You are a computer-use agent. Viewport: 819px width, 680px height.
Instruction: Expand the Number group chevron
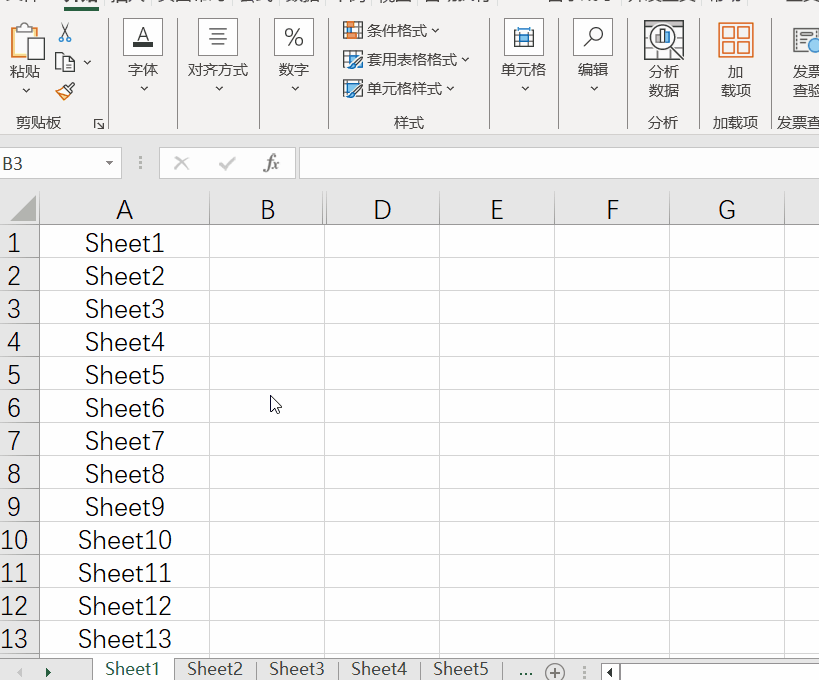coord(295,88)
